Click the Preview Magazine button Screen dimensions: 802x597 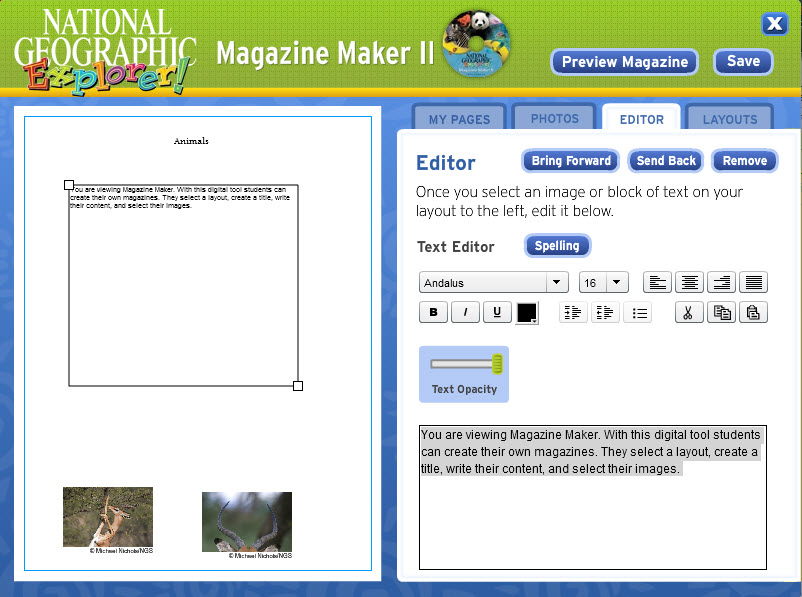coord(625,62)
